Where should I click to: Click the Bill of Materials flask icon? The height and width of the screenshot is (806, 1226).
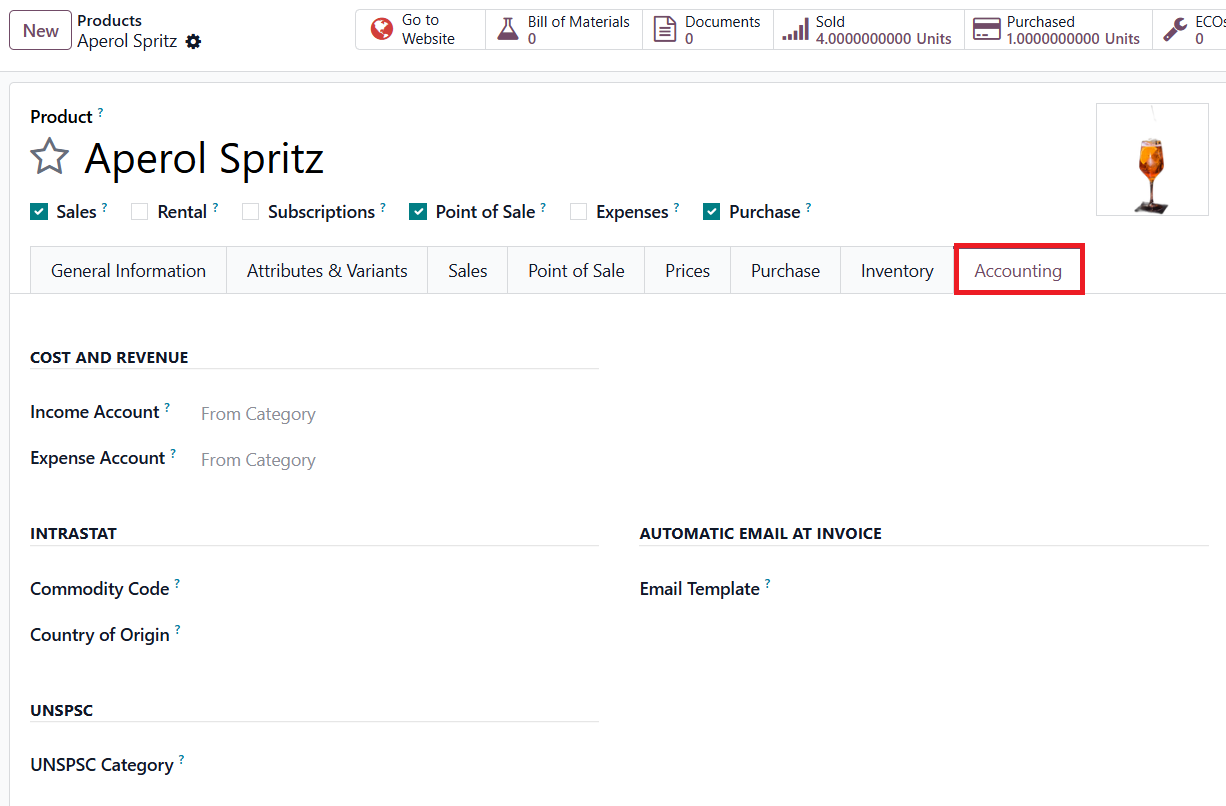click(x=508, y=30)
